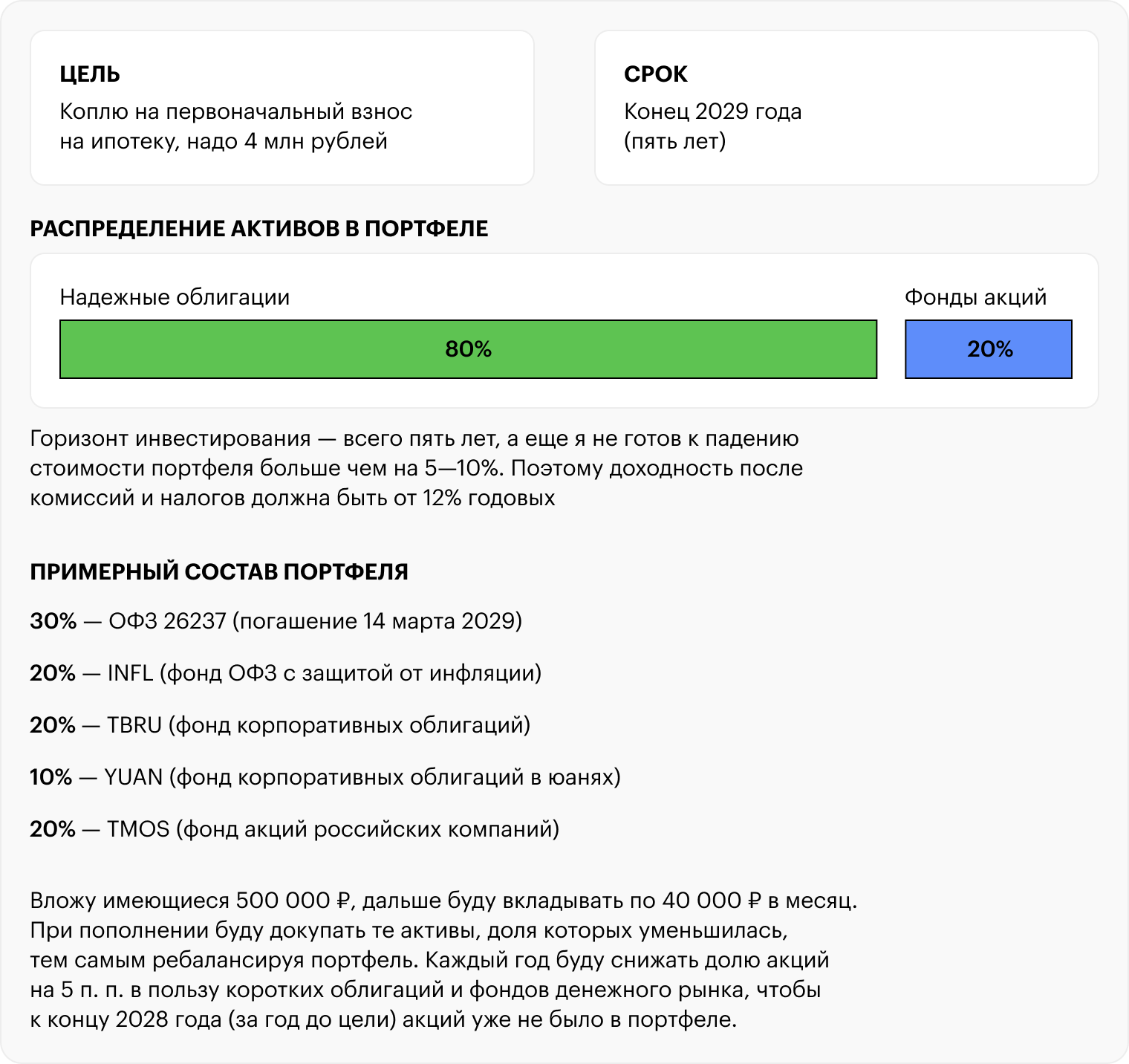
Task: Click the 'Примерный состав портфеля' heading
Action: (x=219, y=572)
